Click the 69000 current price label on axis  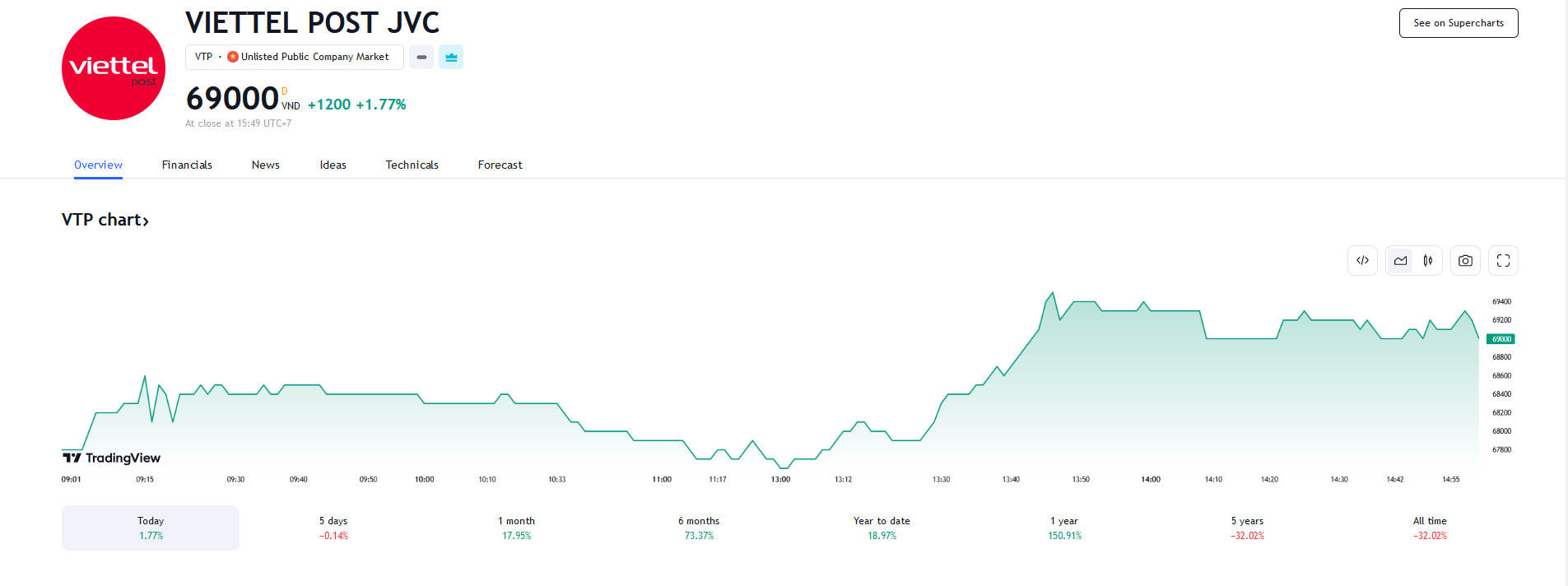click(1501, 339)
